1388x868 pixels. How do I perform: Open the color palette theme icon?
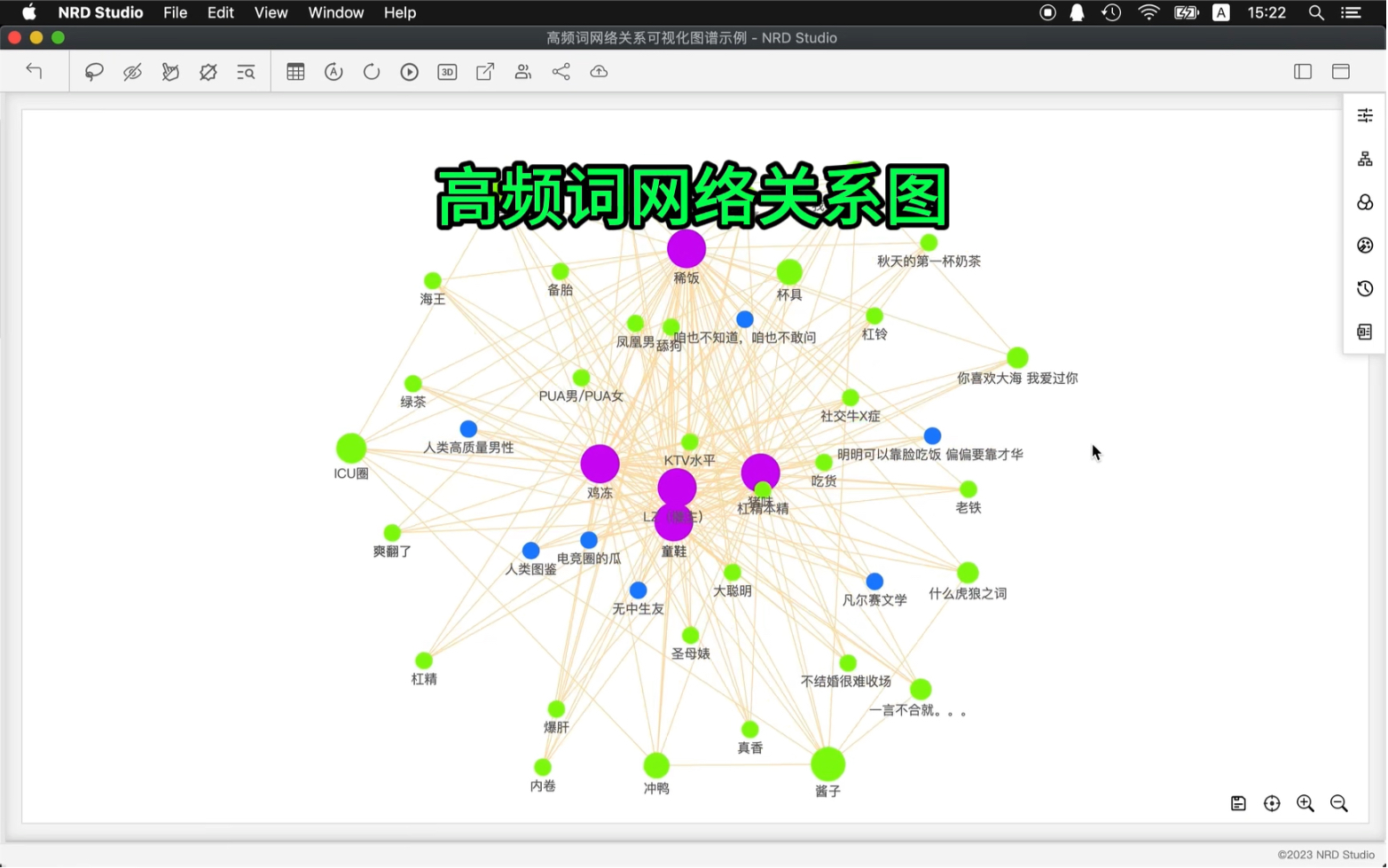1365,246
